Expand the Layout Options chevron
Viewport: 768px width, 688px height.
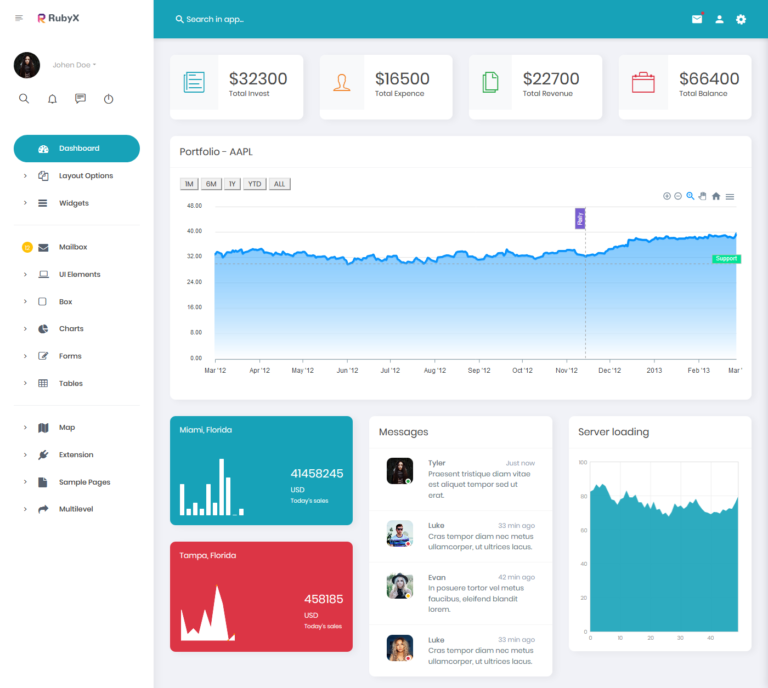pos(25,176)
